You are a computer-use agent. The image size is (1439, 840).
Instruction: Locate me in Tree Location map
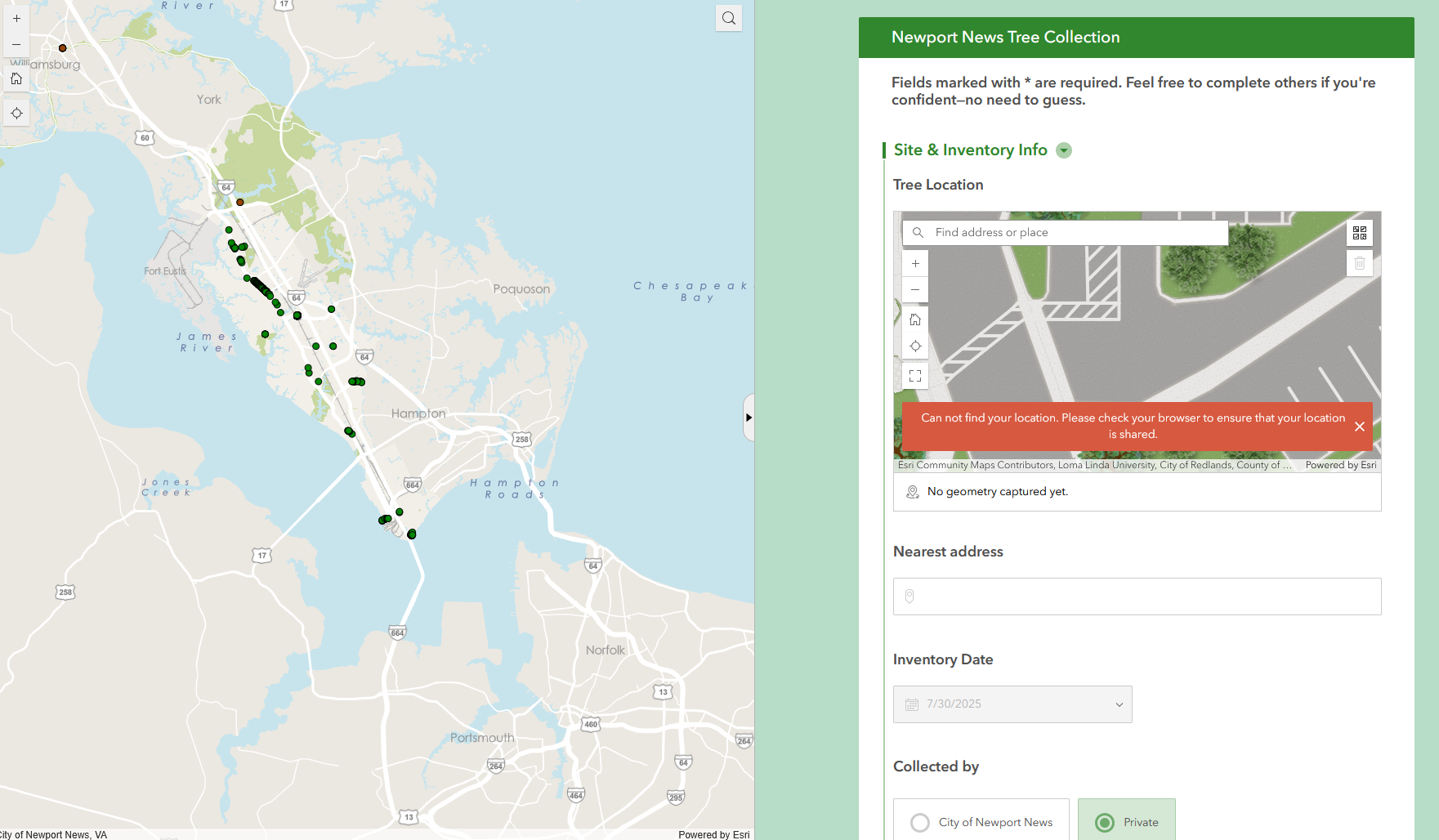915,346
